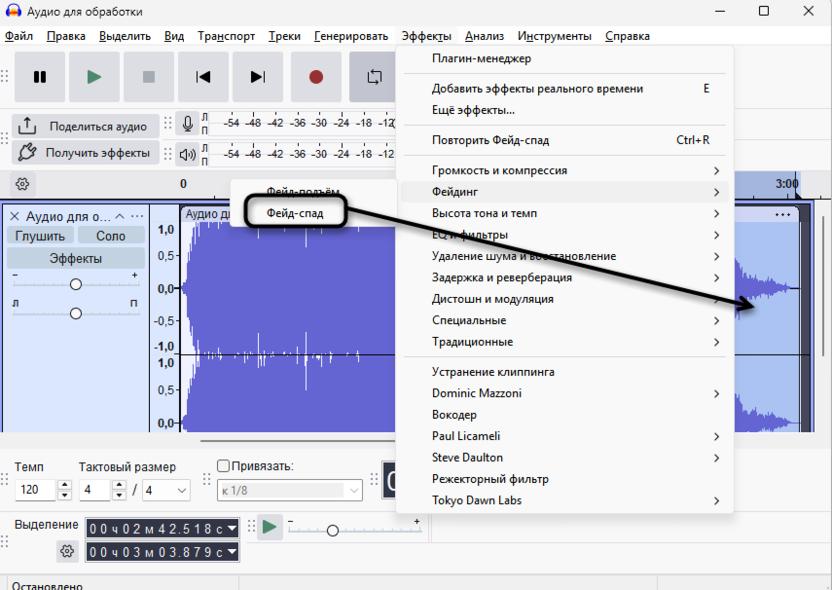Open the Тактовый размер denominator dropdown
Viewport: 832px width, 590px height.
(166, 490)
